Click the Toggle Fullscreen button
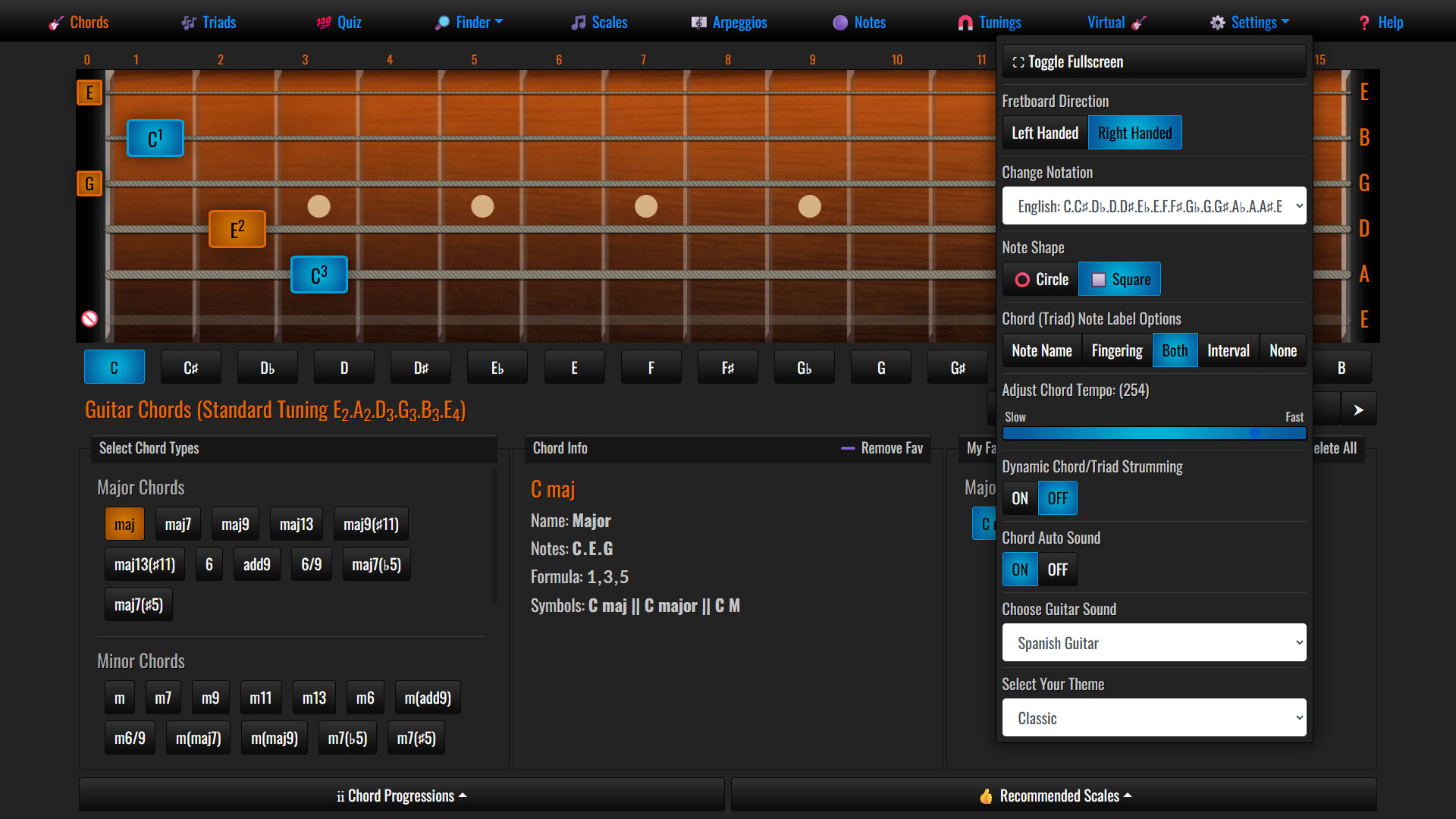This screenshot has width=1456, height=819. (1153, 61)
